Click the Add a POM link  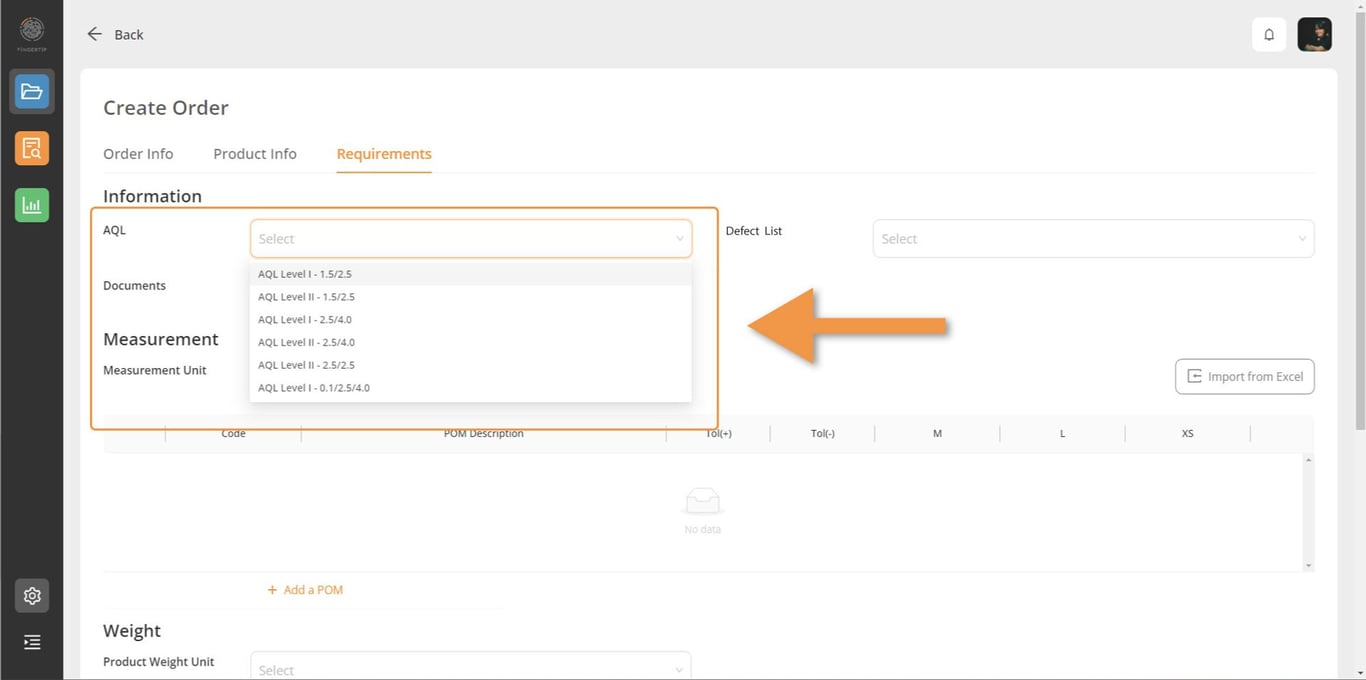[305, 590]
